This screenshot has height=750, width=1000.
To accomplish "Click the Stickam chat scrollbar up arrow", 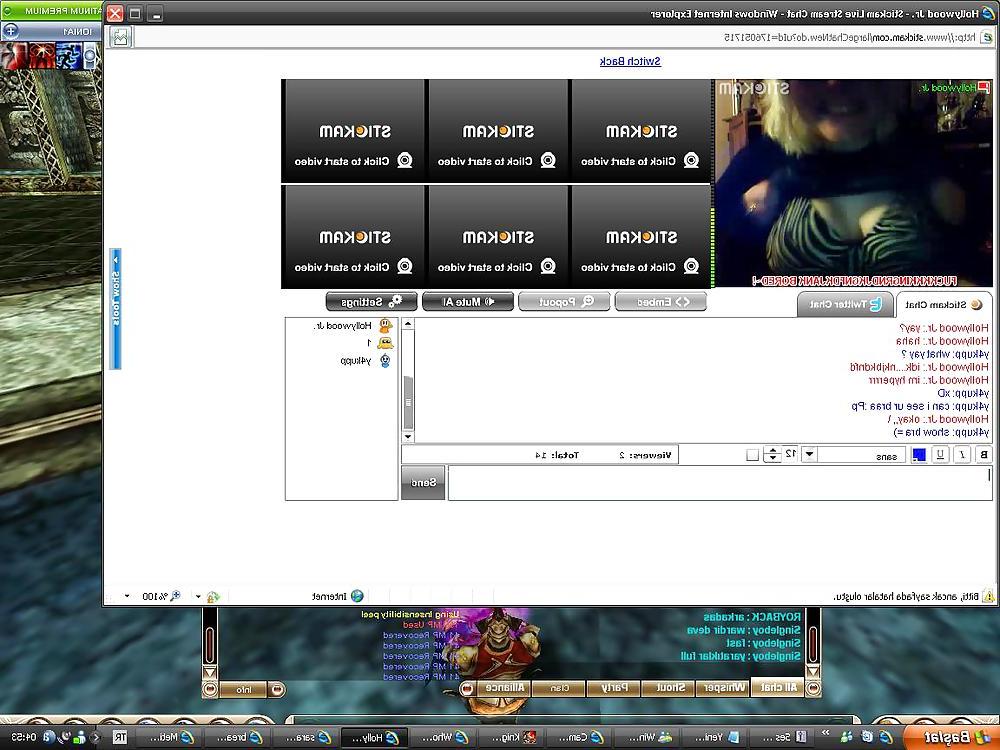I will click(x=408, y=324).
